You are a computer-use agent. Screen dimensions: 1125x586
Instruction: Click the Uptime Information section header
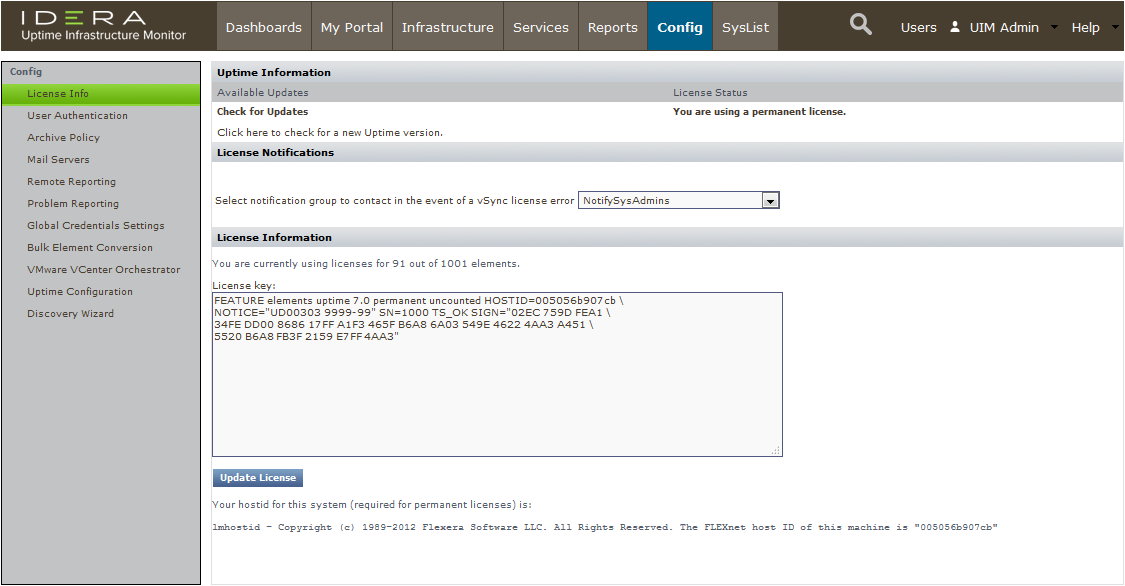click(x=274, y=72)
